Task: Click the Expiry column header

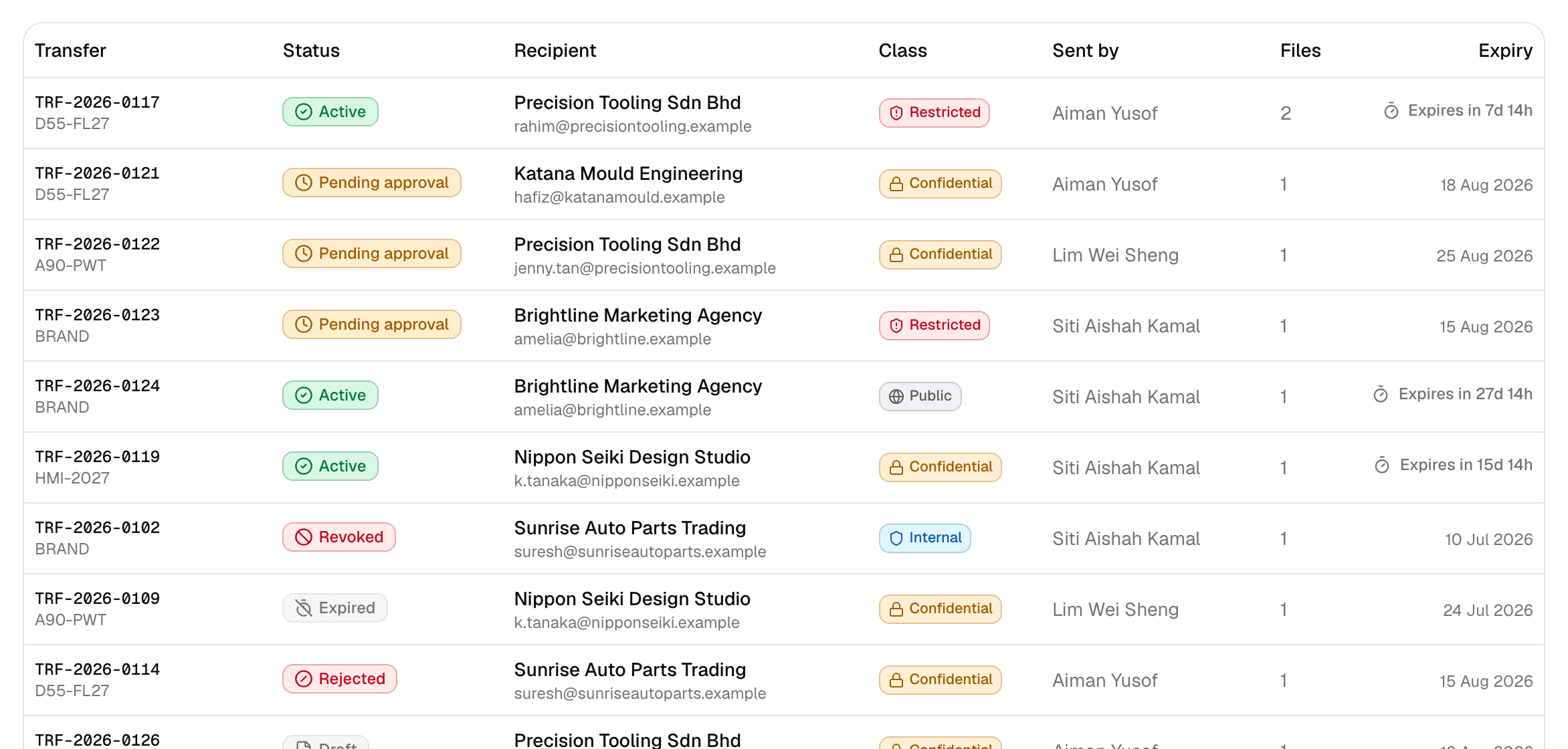Action: (1505, 51)
